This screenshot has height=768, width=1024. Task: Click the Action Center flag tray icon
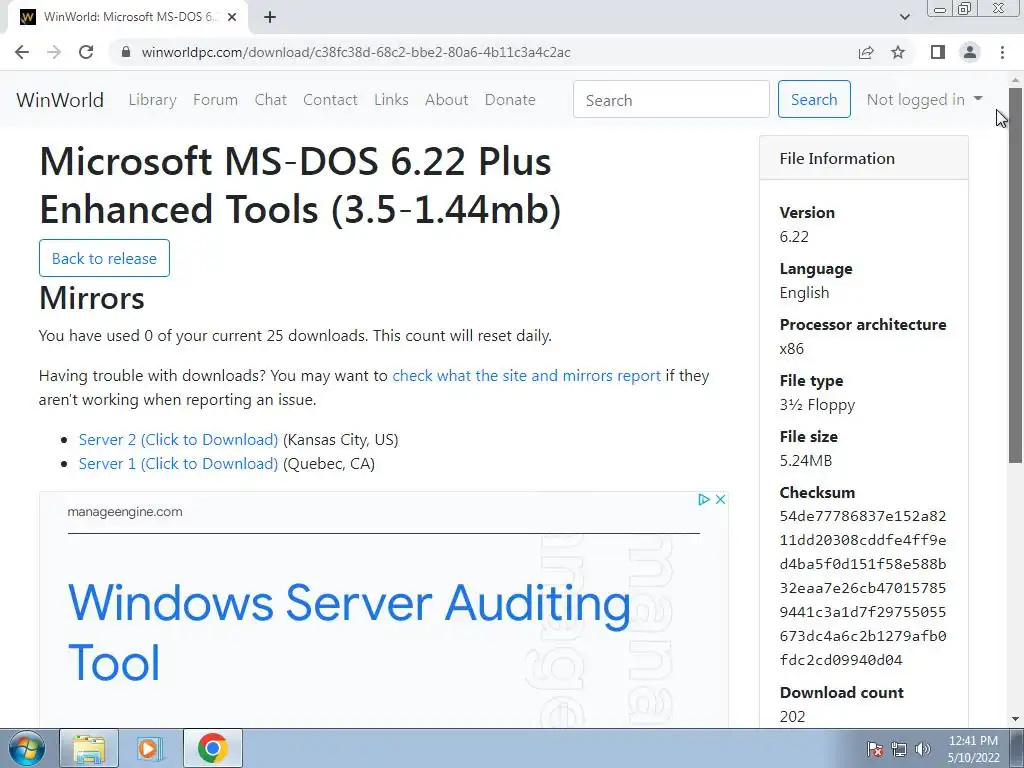point(875,749)
